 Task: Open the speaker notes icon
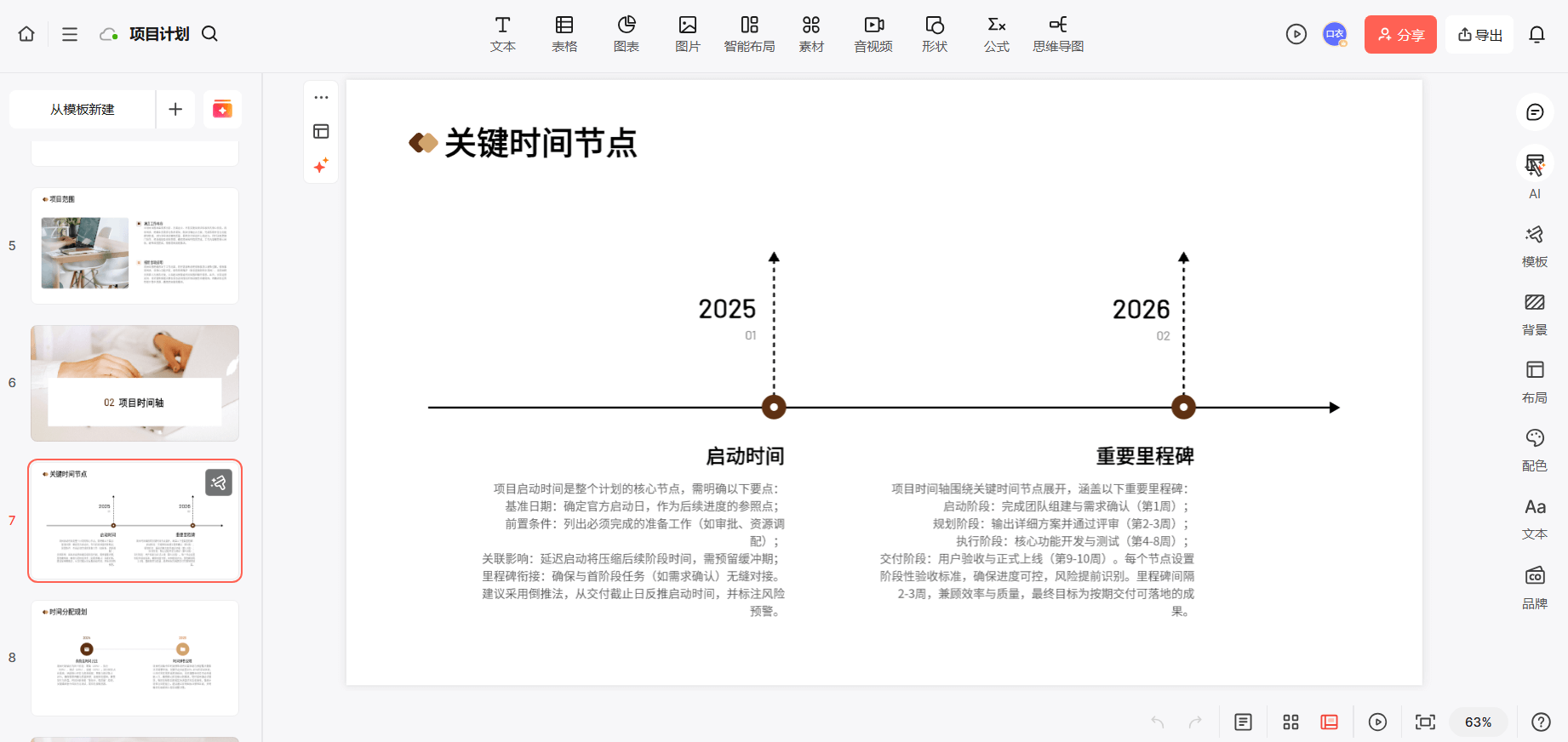[1243, 722]
